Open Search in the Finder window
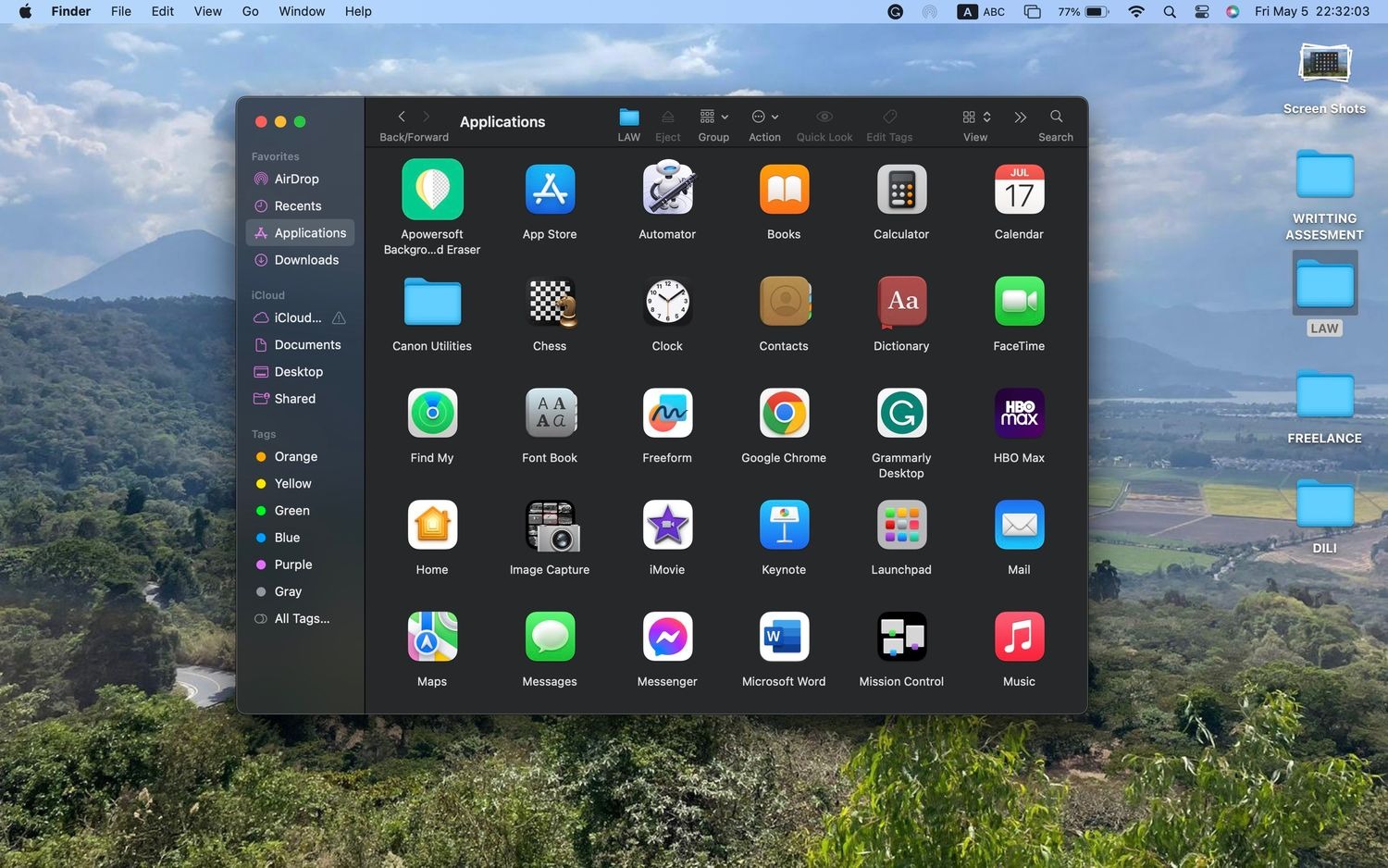This screenshot has height=868, width=1388. tap(1056, 117)
